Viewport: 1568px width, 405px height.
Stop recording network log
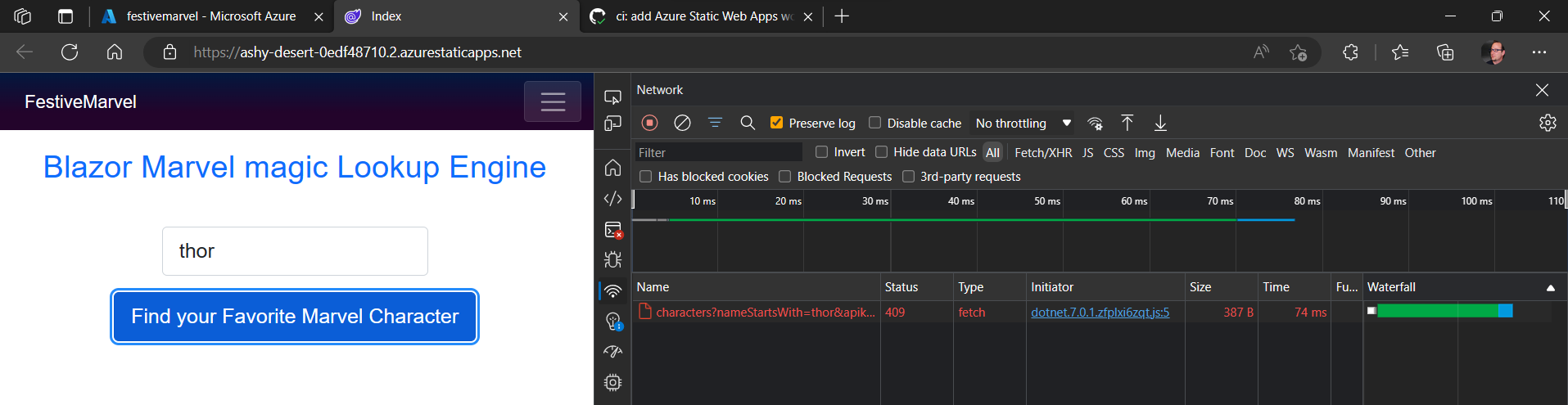pos(649,123)
